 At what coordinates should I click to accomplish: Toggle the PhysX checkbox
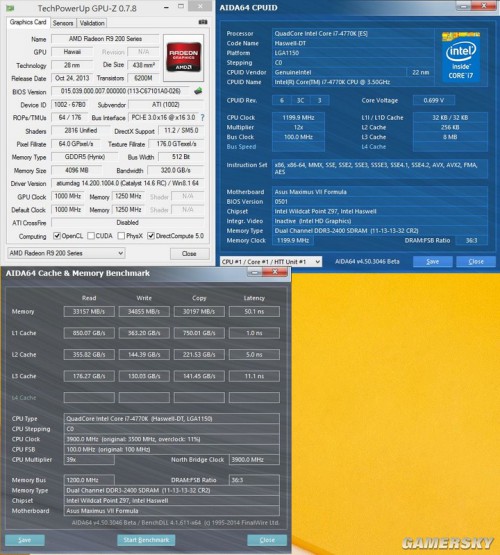click(x=121, y=236)
